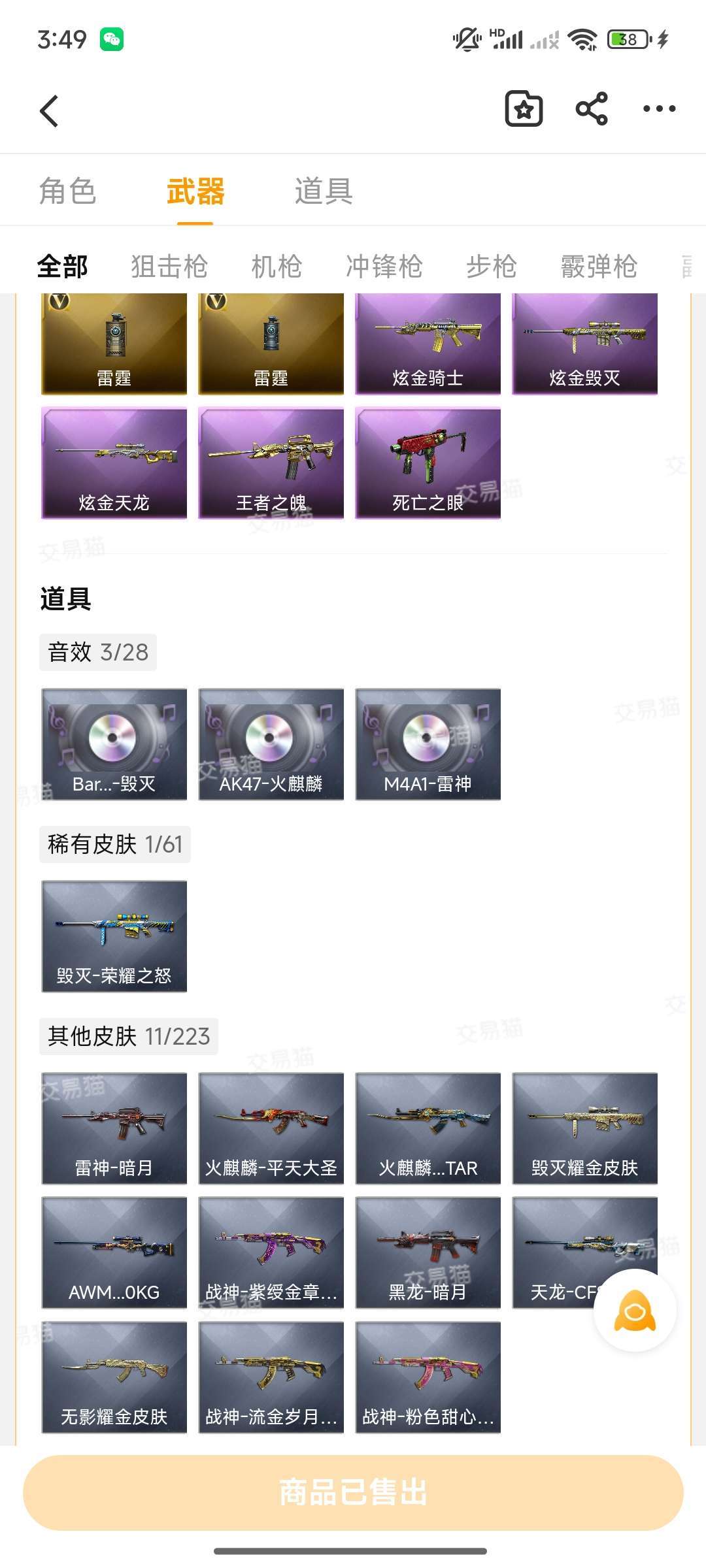The image size is (706, 1568).
Task: Select the 冲锋枪 filter
Action: pos(384,267)
